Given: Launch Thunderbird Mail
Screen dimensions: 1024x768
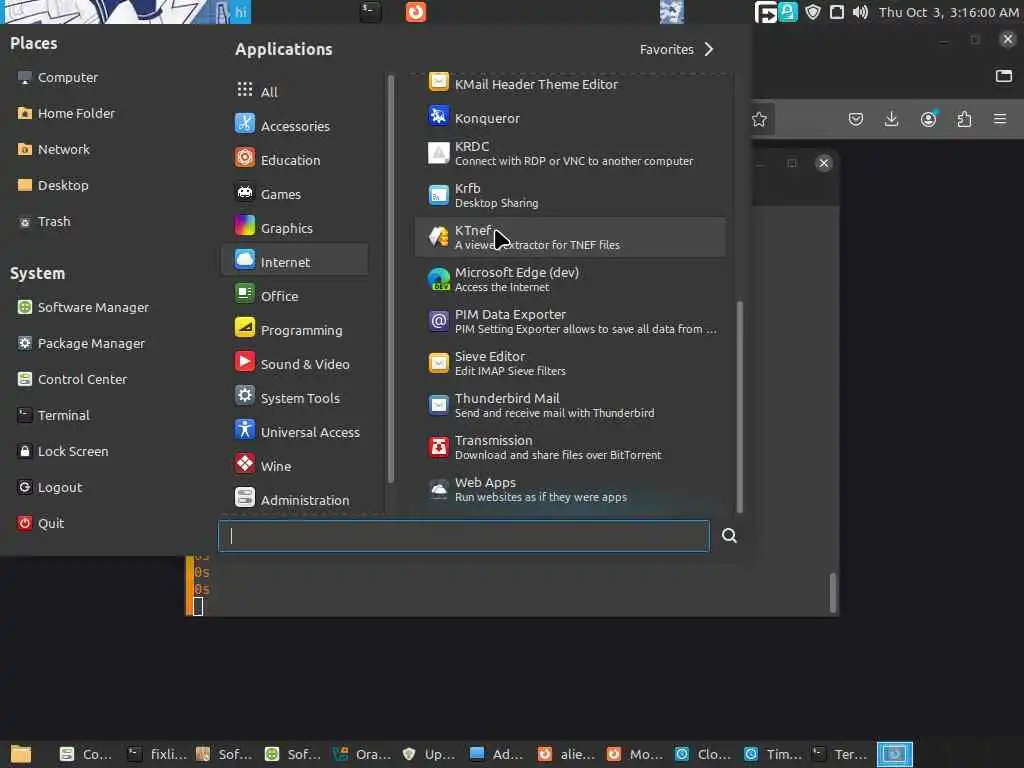Looking at the screenshot, I should coord(569,405).
